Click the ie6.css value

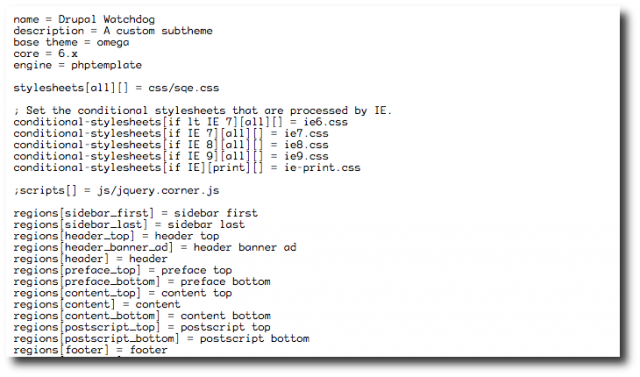point(325,122)
